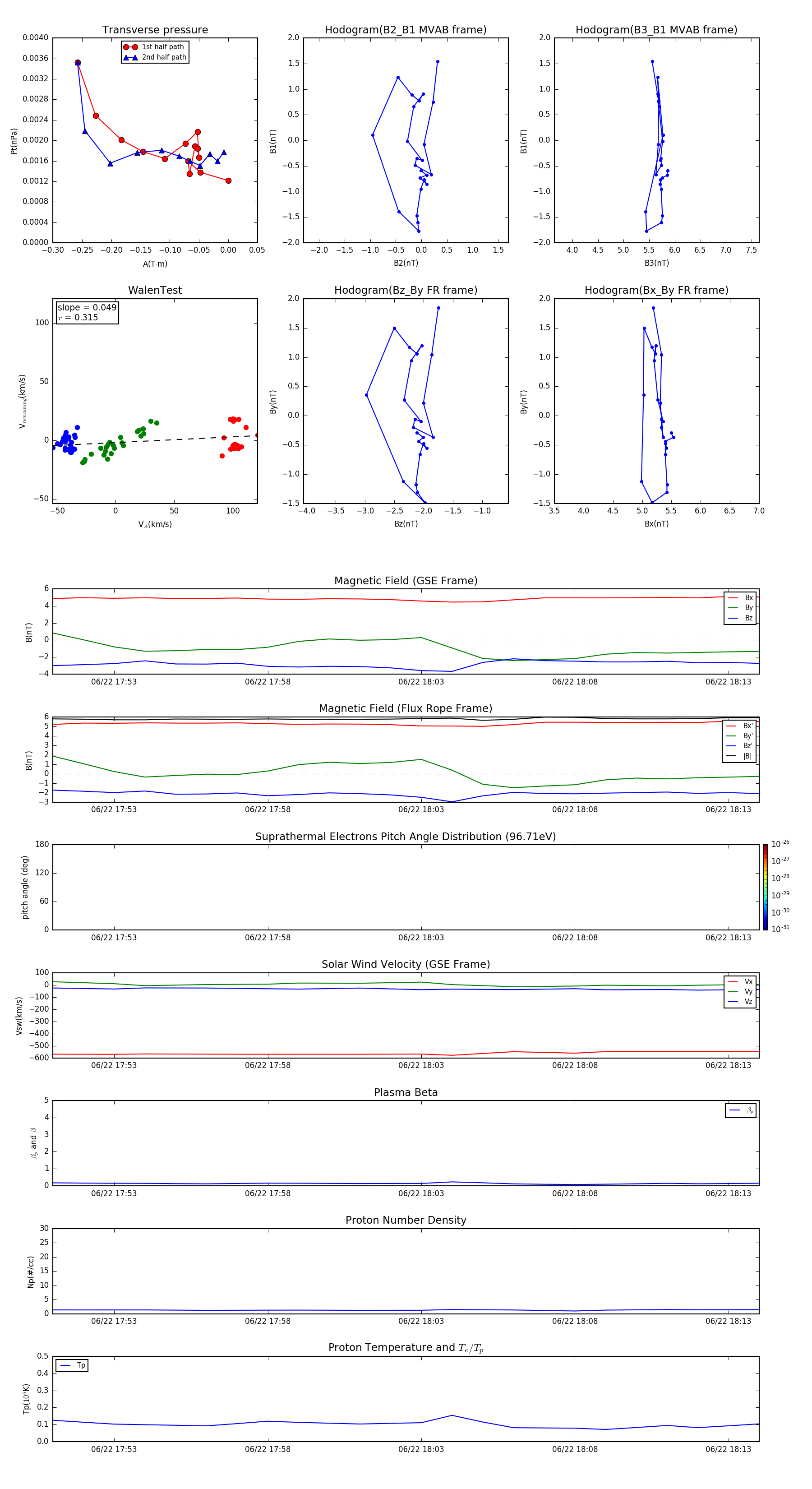Click the 'By' legend entry in GSE plot
Viewport: 812px width, 1489px height.
tap(740, 607)
